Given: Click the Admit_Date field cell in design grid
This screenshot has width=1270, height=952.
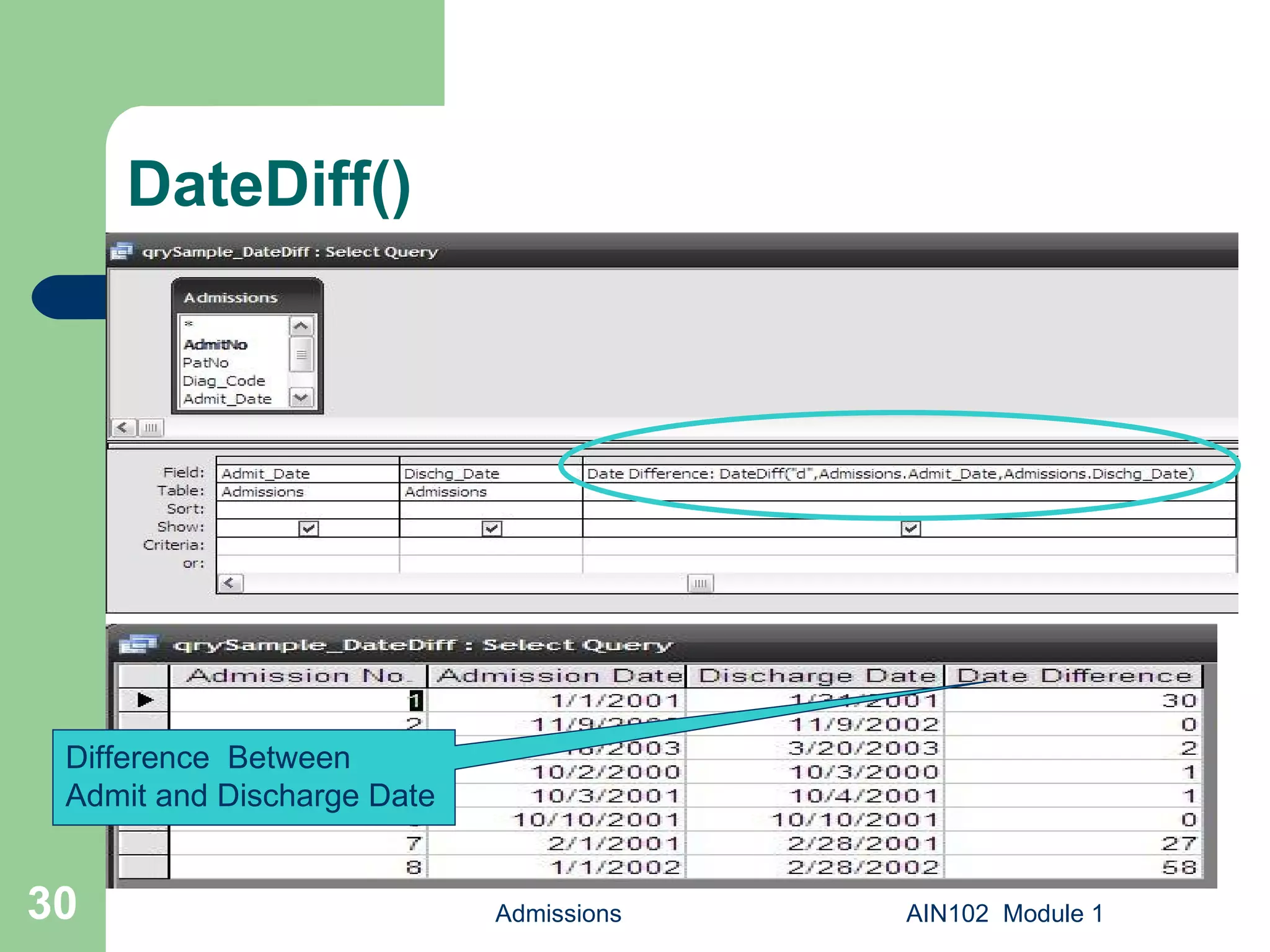Looking at the screenshot, I should click(308, 474).
